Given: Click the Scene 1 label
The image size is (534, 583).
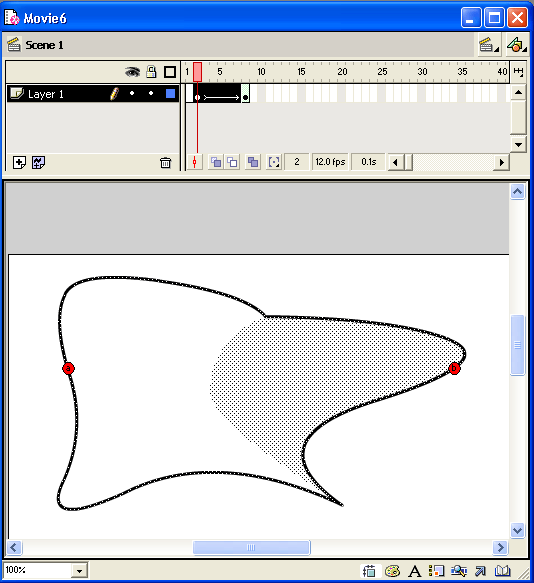Looking at the screenshot, I should click(x=44, y=45).
